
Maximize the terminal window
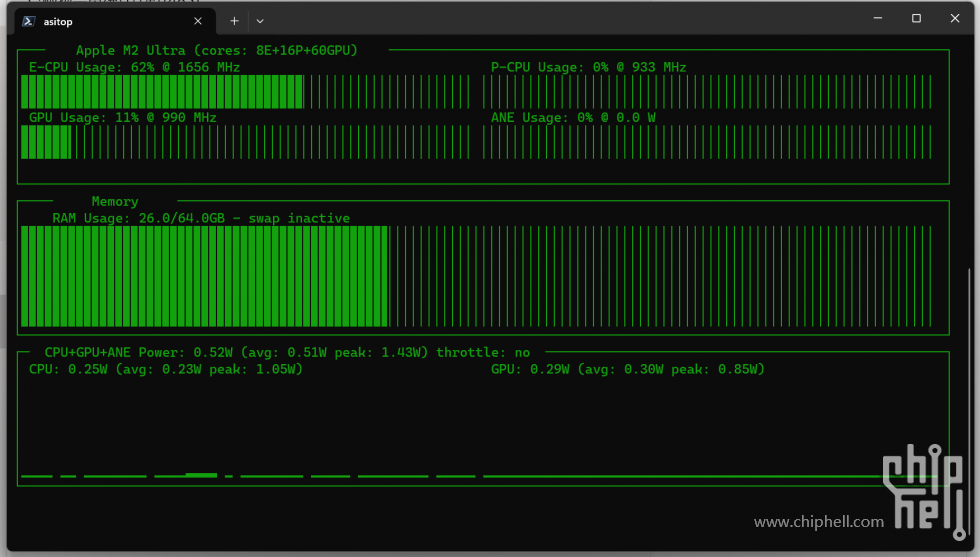pos(916,18)
